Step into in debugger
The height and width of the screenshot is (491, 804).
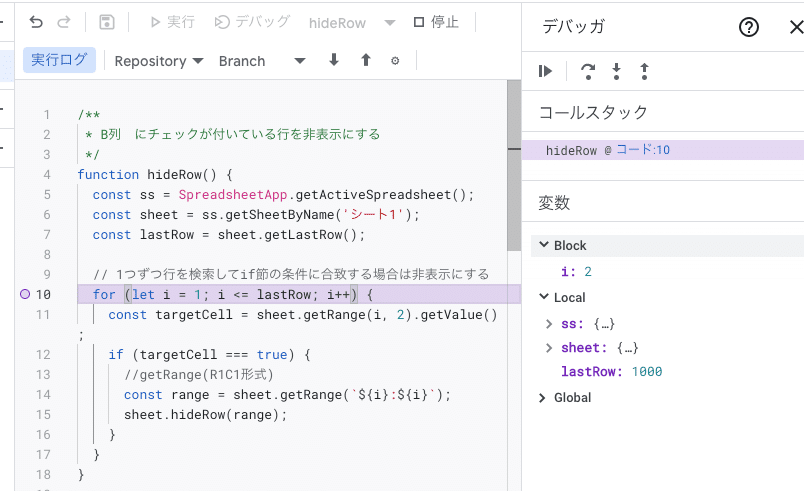pyautogui.click(x=616, y=71)
